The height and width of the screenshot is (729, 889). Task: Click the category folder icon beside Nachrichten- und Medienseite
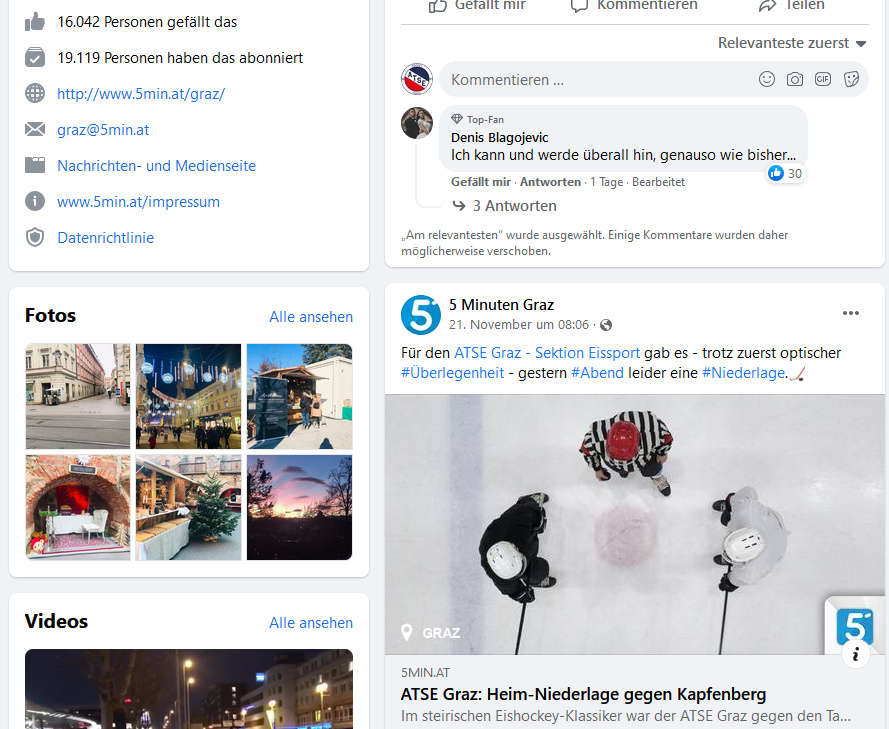tap(35, 166)
